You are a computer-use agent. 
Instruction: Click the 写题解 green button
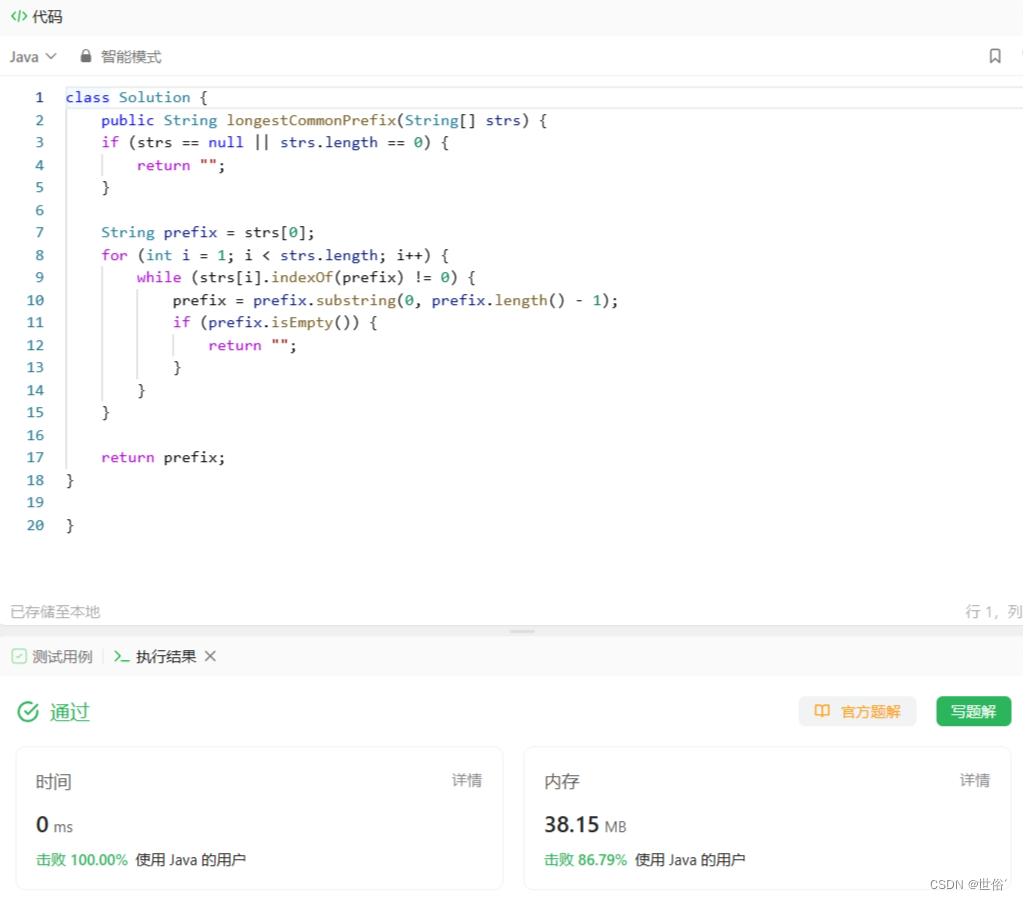973,711
